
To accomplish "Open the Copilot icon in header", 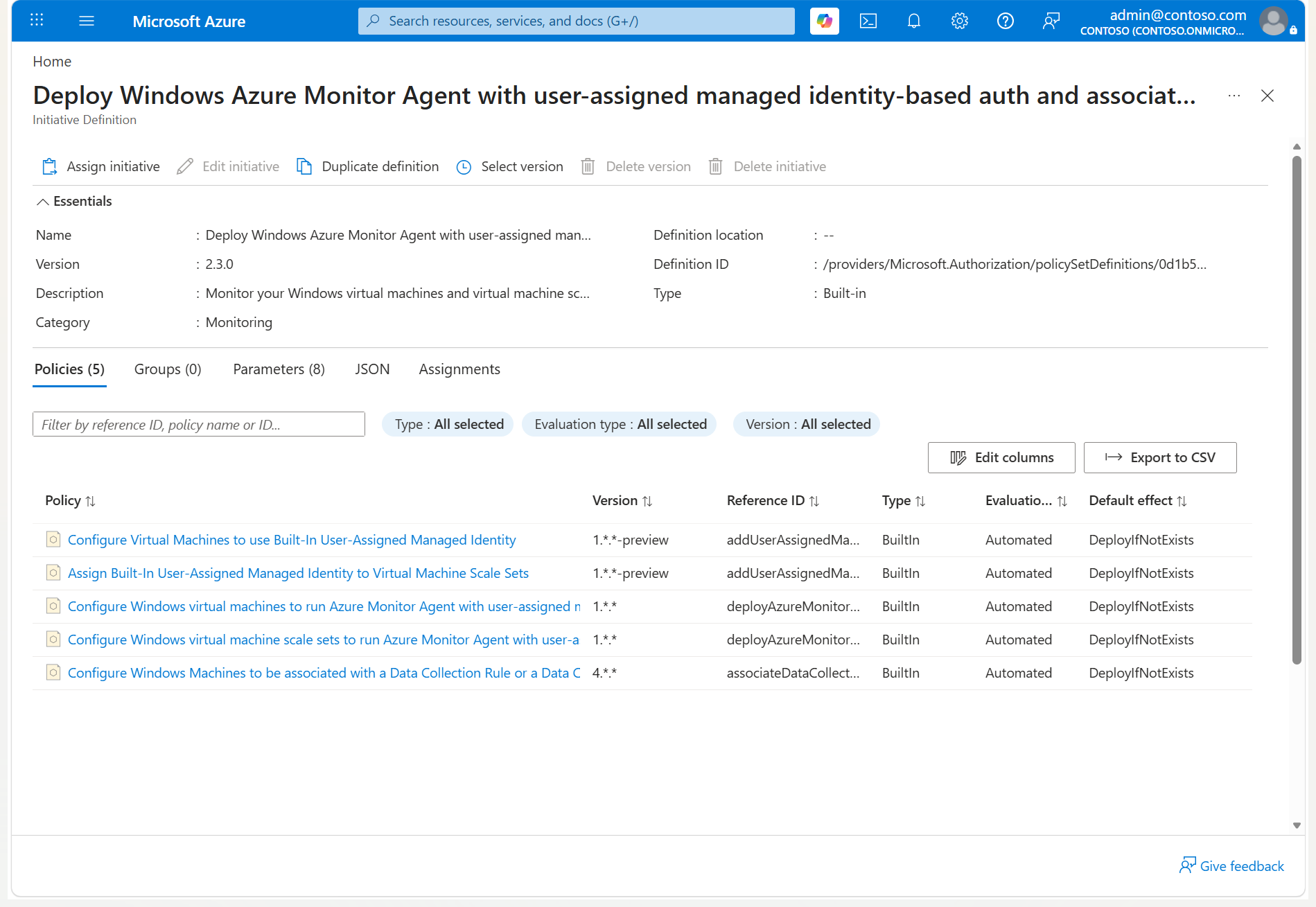I will (824, 21).
